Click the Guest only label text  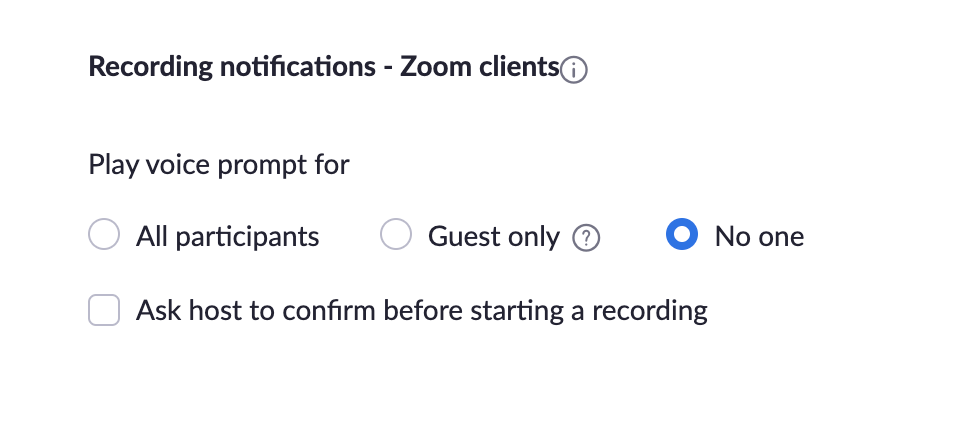(x=494, y=237)
